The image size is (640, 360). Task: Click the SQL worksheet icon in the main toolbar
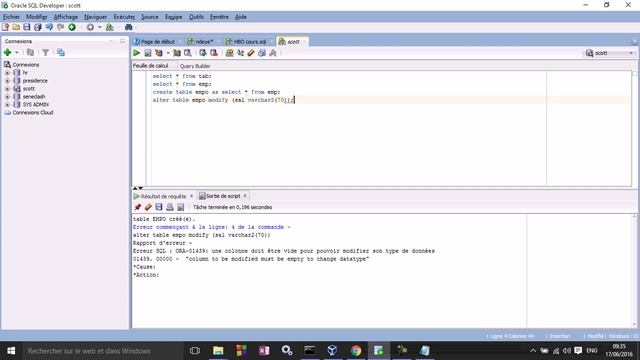[x=109, y=27]
